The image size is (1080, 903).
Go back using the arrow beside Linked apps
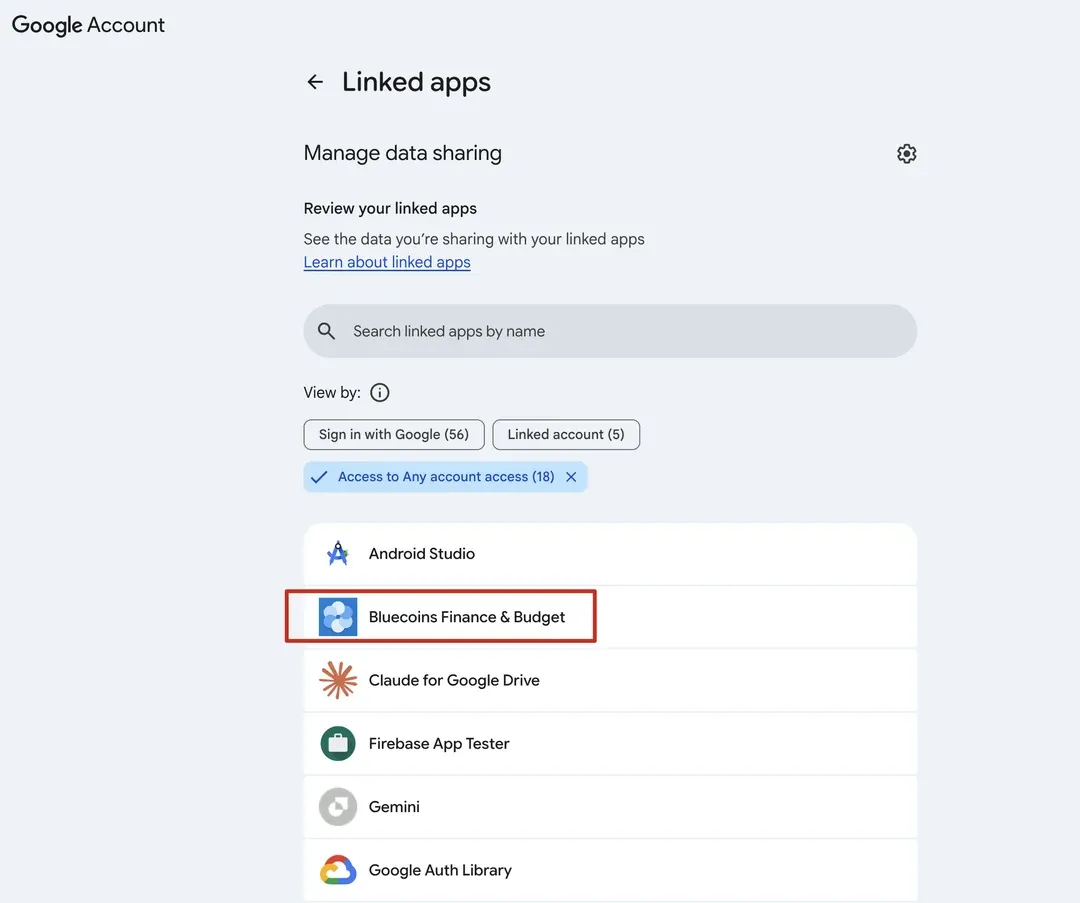[315, 82]
